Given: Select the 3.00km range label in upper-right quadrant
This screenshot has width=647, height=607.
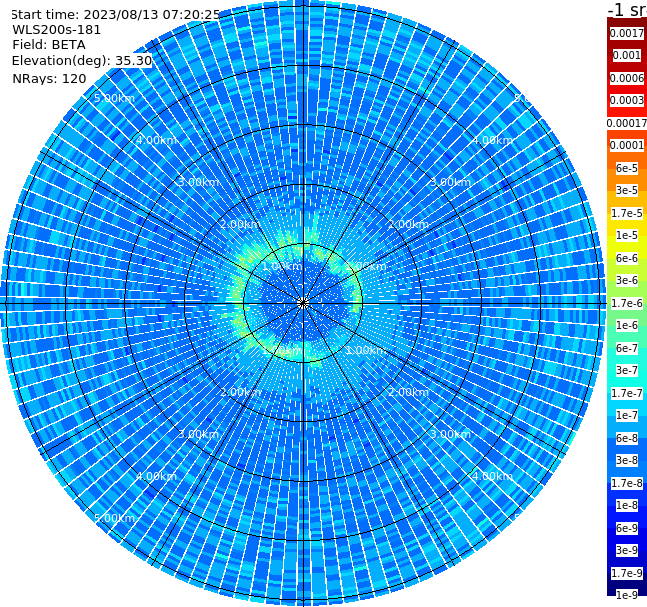Looking at the screenshot, I should 450,182.
